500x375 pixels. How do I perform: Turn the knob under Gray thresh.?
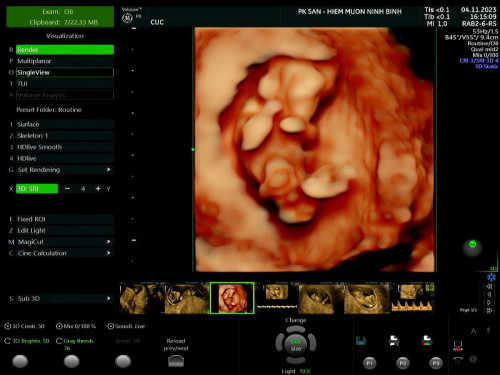(72, 361)
